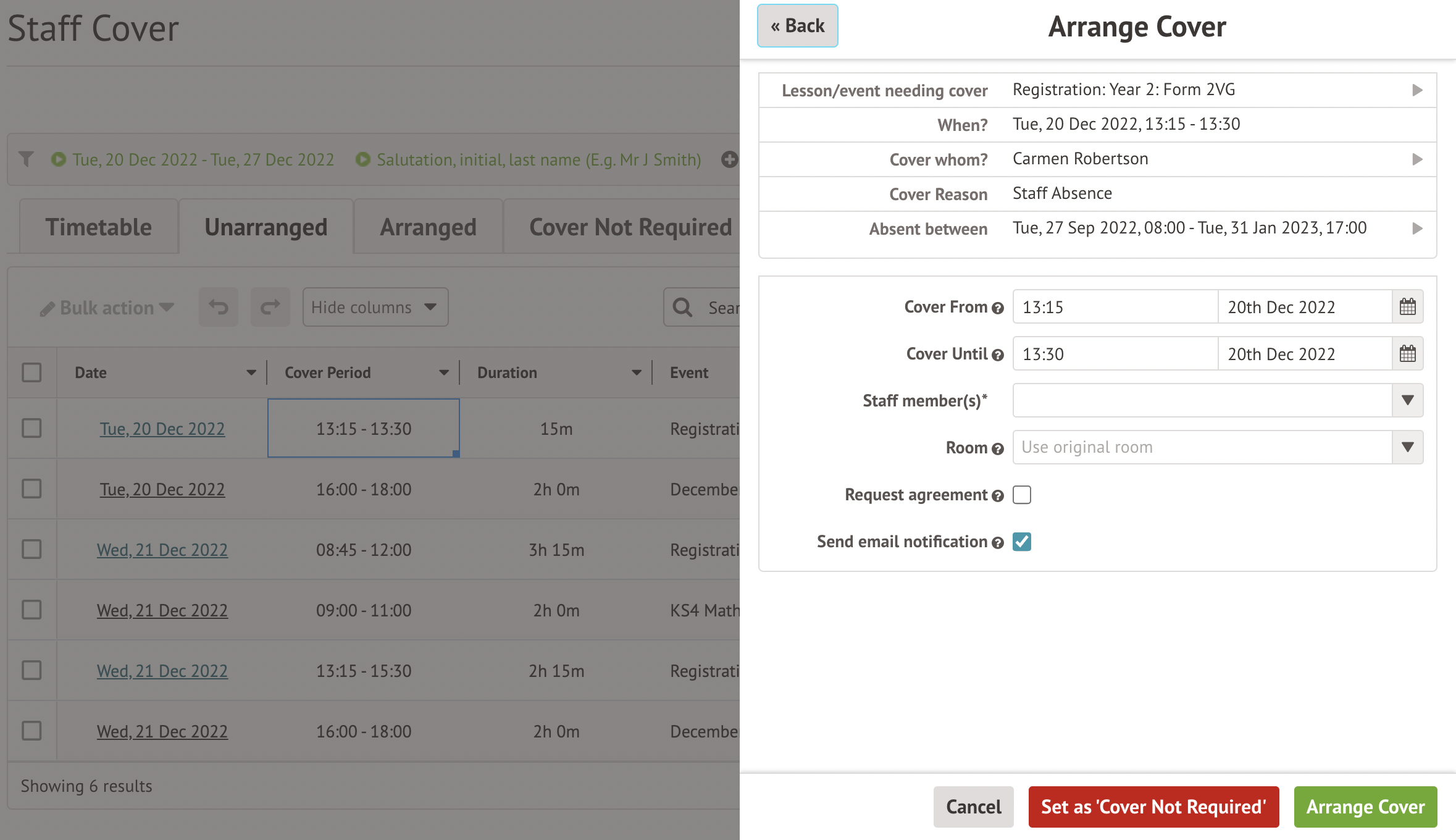The width and height of the screenshot is (1456, 840).
Task: Click help icon next to Room label
Action: pos(997,449)
